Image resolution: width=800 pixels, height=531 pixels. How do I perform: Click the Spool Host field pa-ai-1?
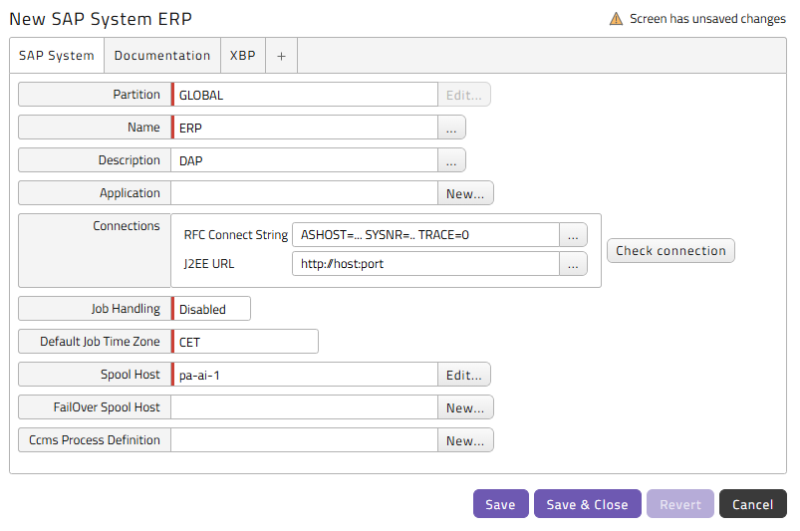point(305,374)
